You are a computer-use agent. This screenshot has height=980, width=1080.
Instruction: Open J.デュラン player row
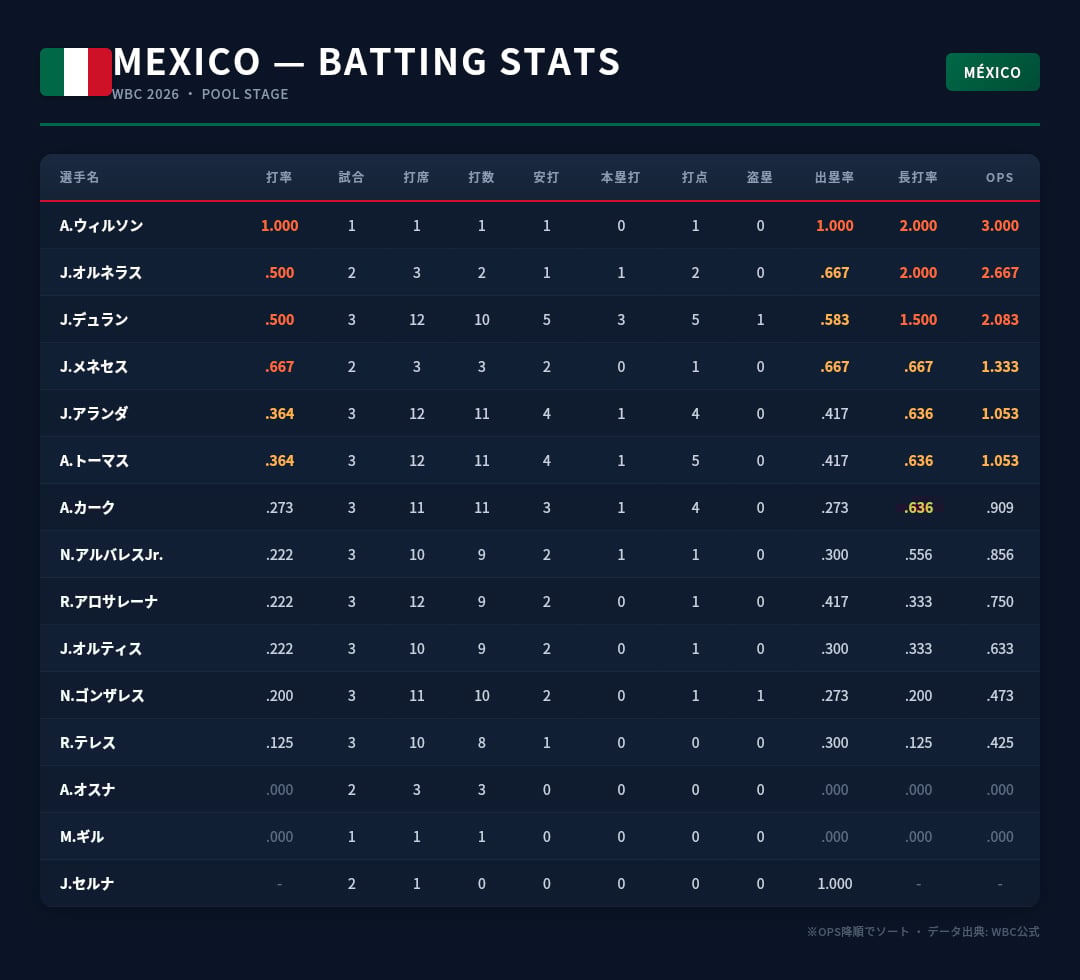click(94, 320)
